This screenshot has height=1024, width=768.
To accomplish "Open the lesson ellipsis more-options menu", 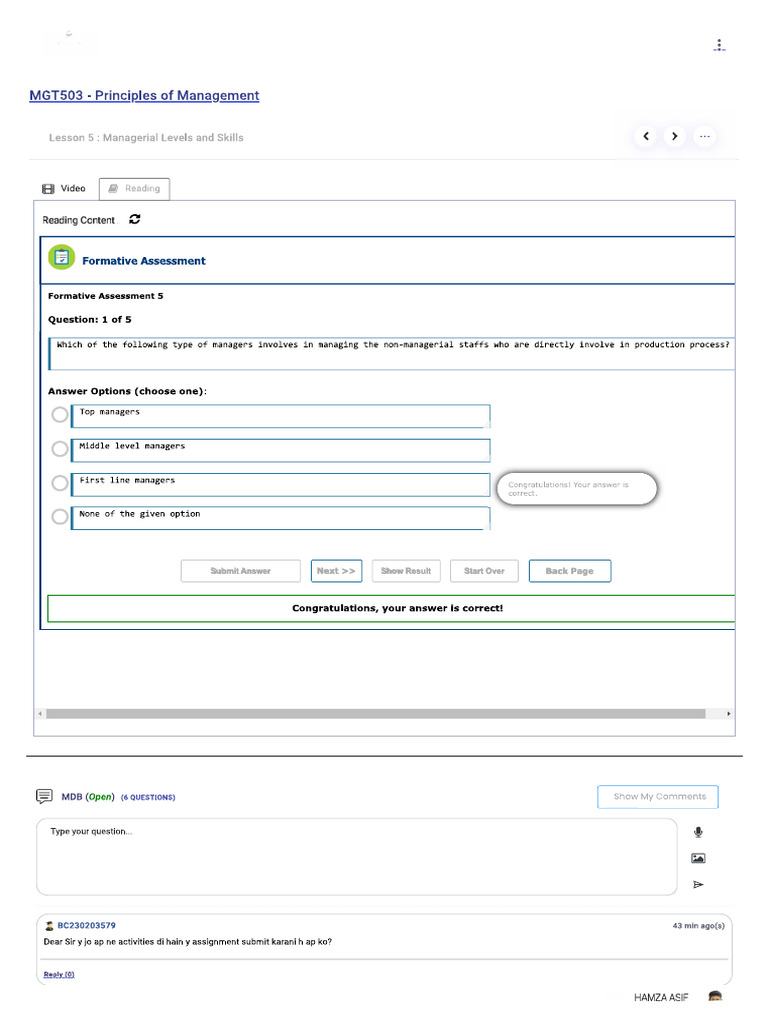I will (x=705, y=136).
